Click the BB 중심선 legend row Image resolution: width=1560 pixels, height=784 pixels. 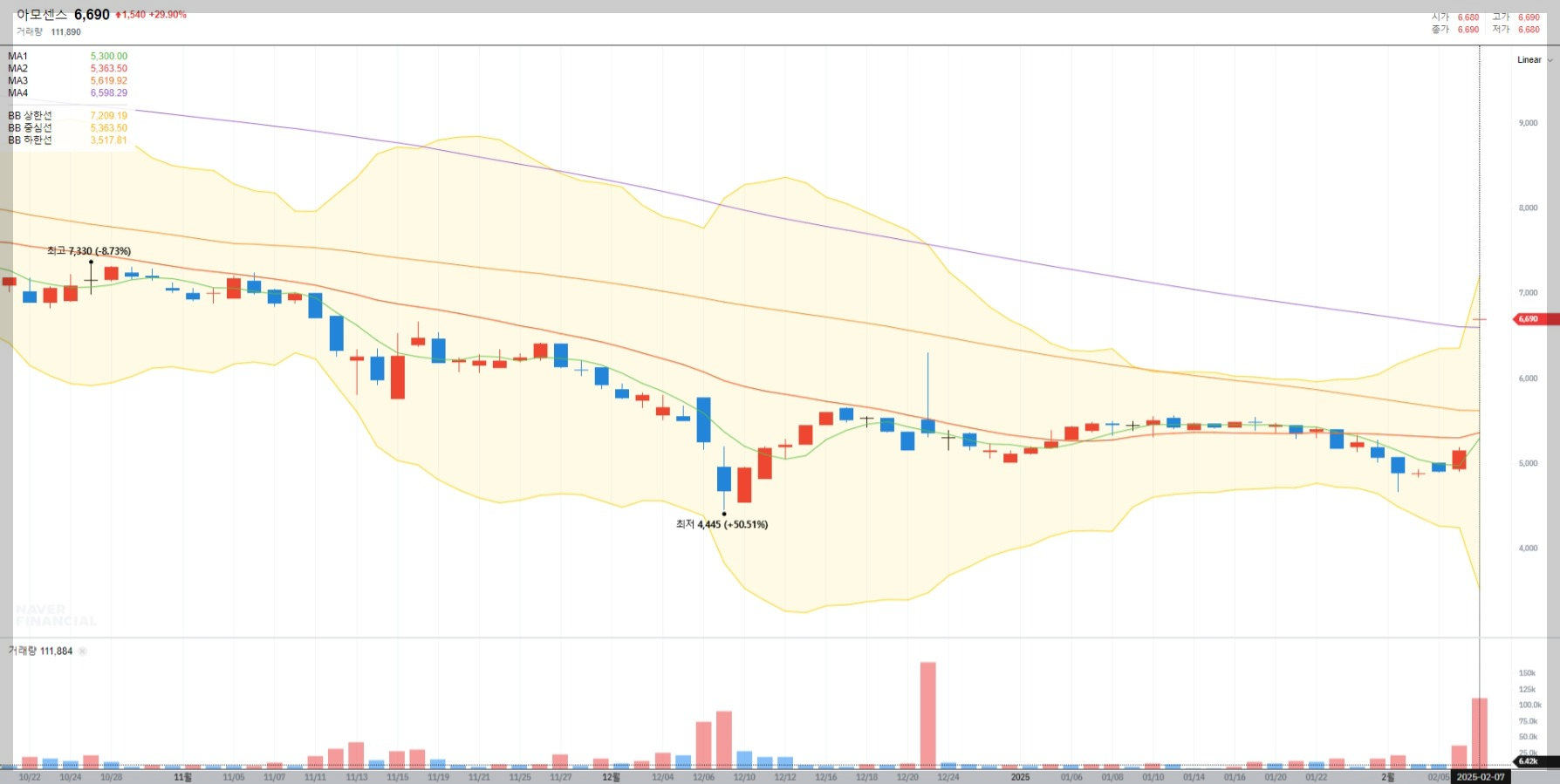coord(67,127)
